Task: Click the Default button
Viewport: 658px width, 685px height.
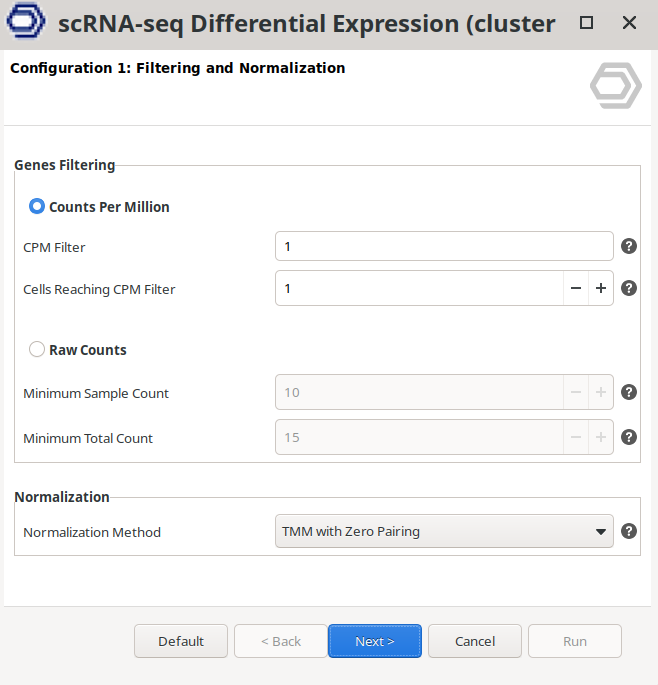Action: (x=181, y=641)
